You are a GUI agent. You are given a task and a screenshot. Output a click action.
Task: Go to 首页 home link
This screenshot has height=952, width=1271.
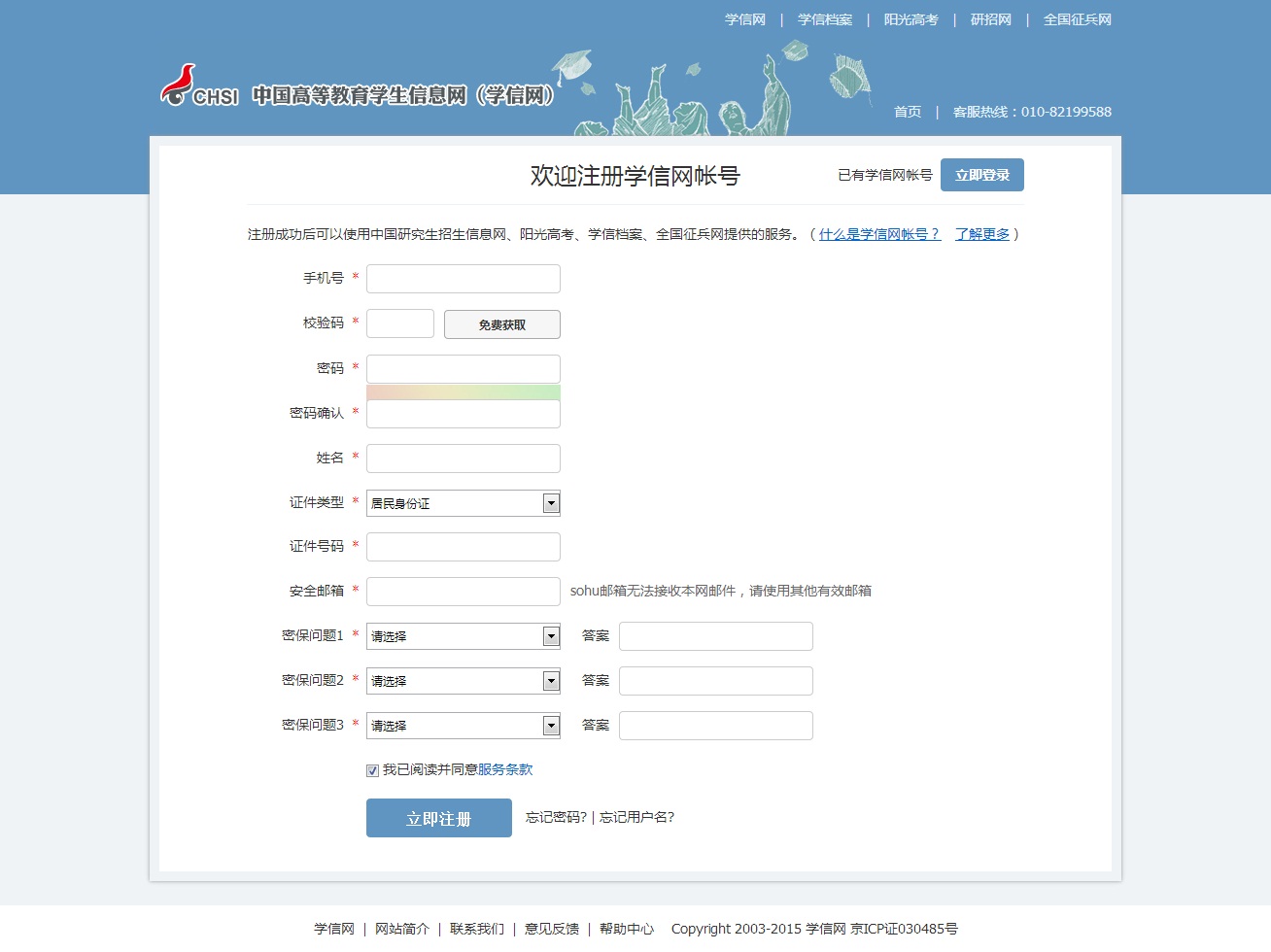(908, 112)
